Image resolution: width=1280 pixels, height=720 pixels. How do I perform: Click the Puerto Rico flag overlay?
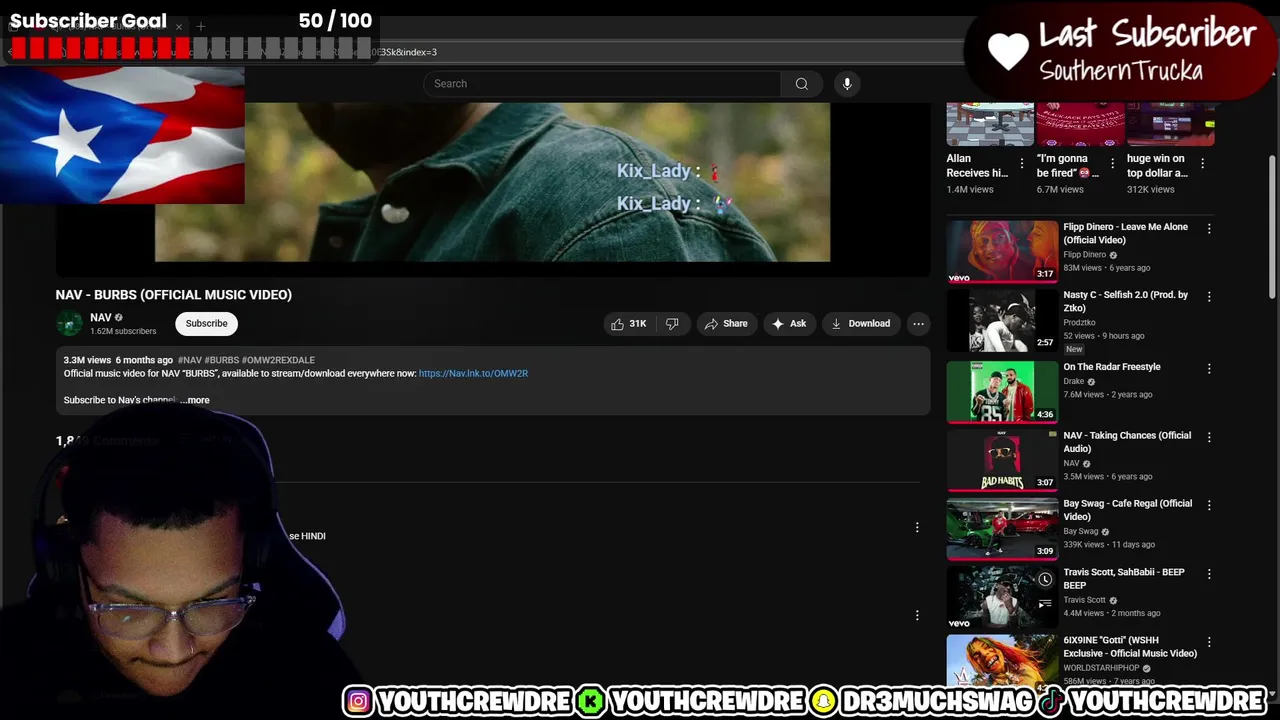click(122, 136)
